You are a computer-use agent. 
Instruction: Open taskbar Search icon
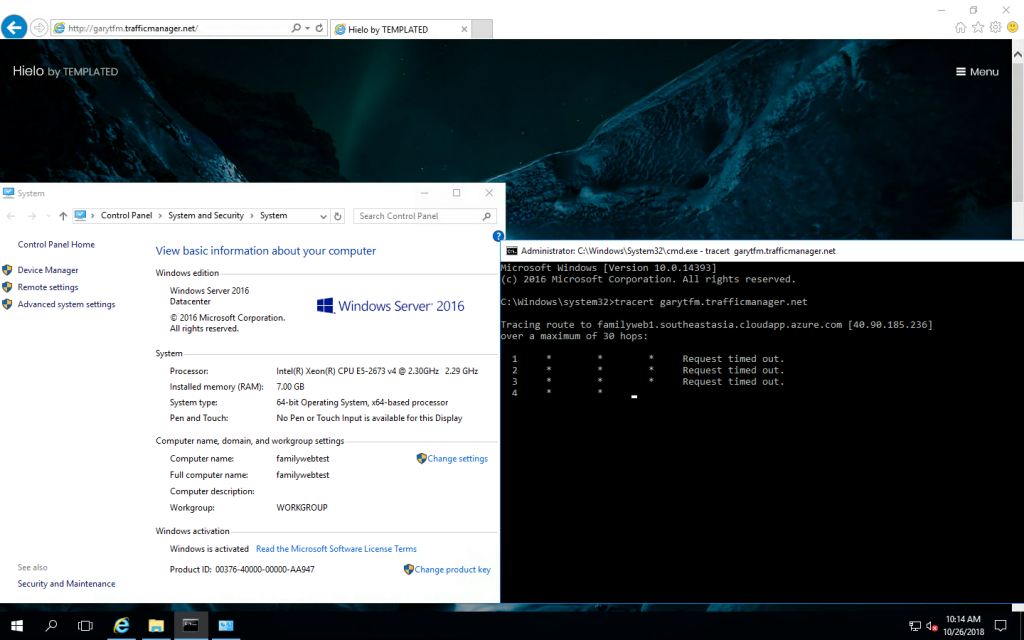pyautogui.click(x=51, y=626)
